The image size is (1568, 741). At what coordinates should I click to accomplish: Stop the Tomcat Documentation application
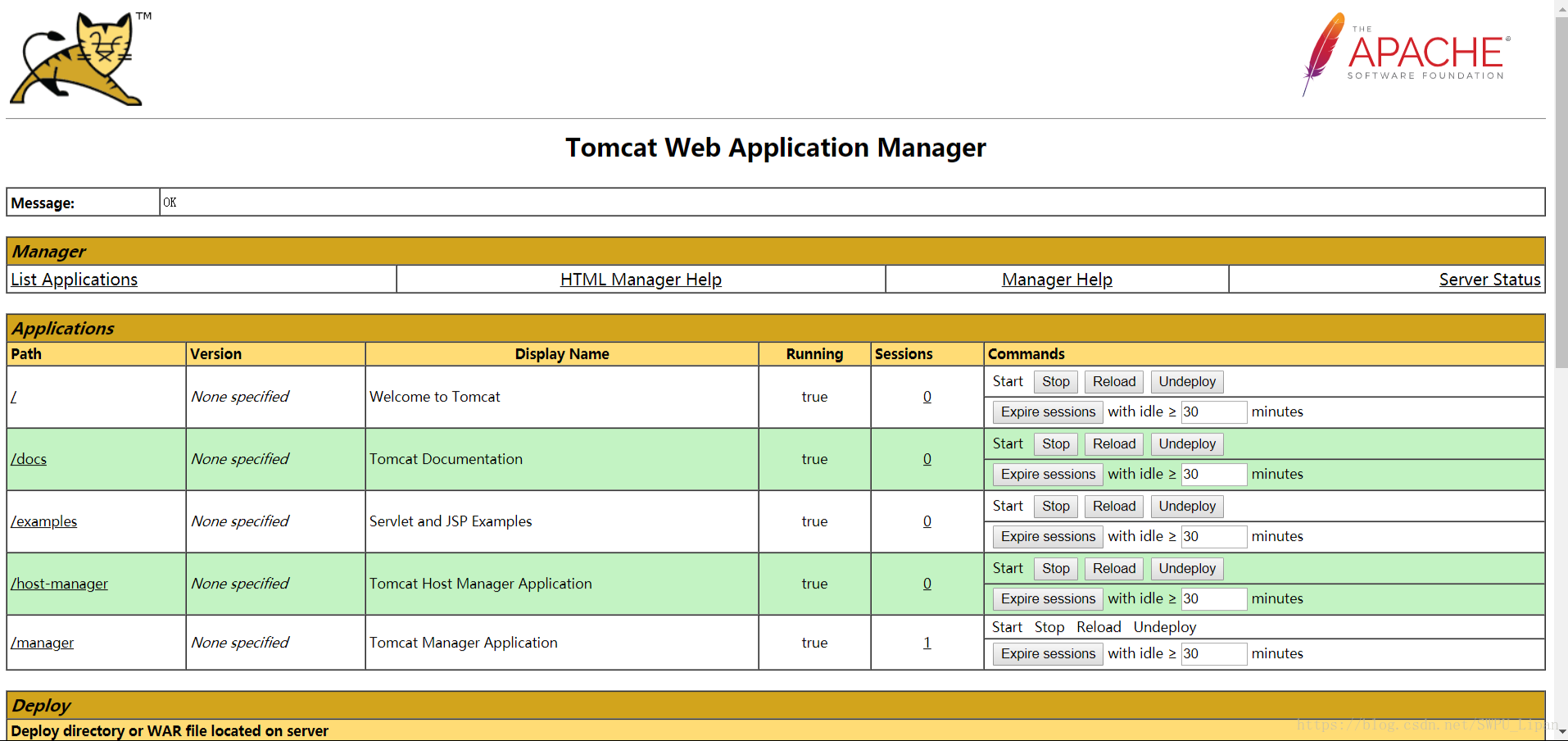click(1056, 444)
